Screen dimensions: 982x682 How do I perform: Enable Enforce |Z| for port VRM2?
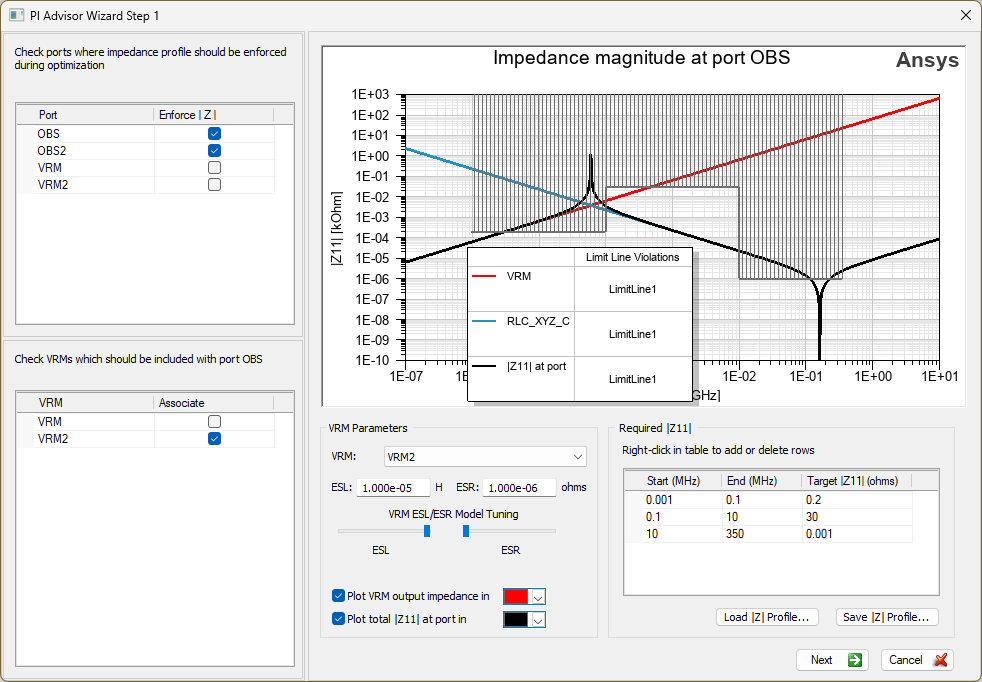[214, 184]
